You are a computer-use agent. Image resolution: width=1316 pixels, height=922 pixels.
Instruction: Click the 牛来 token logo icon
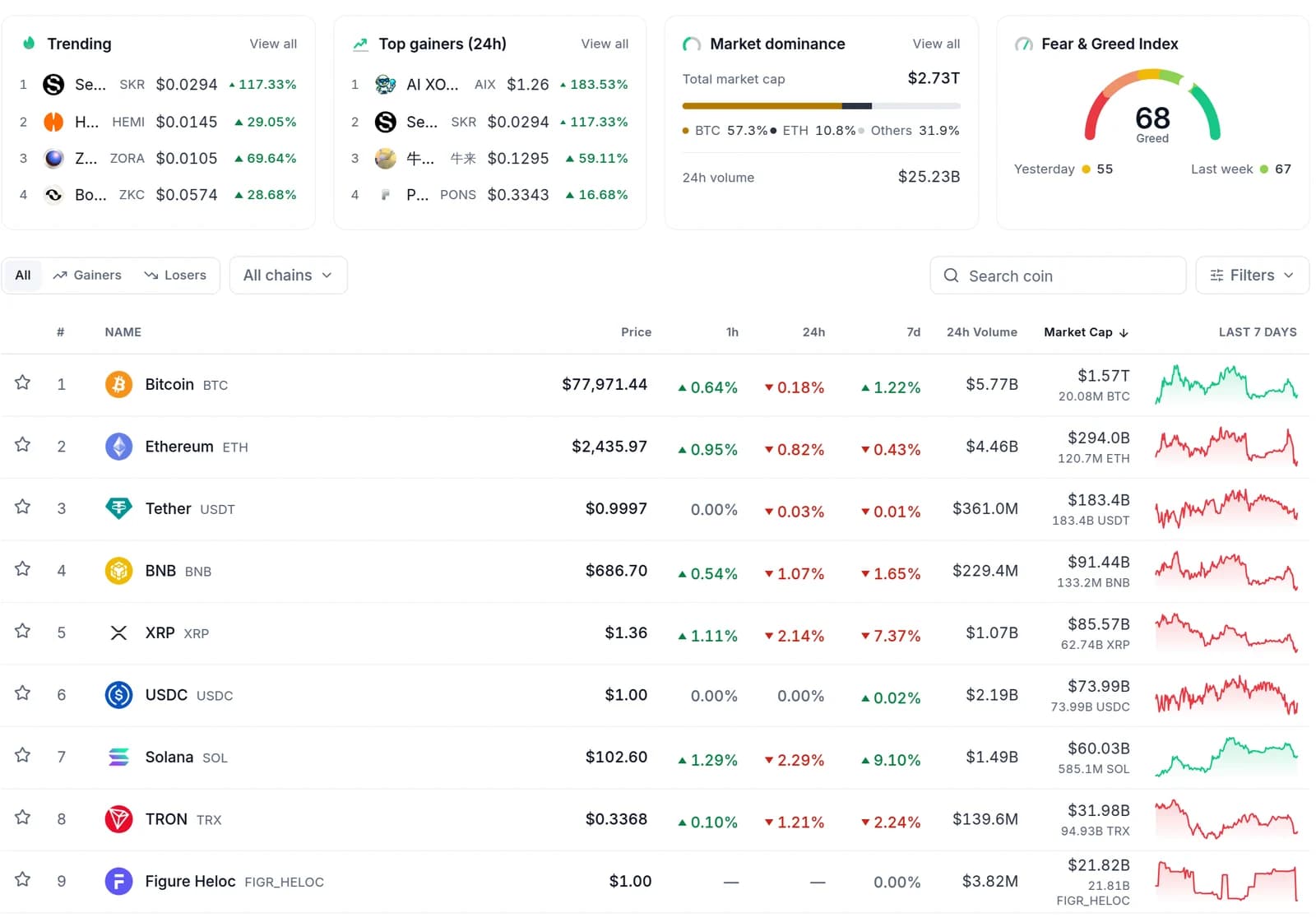pos(385,159)
